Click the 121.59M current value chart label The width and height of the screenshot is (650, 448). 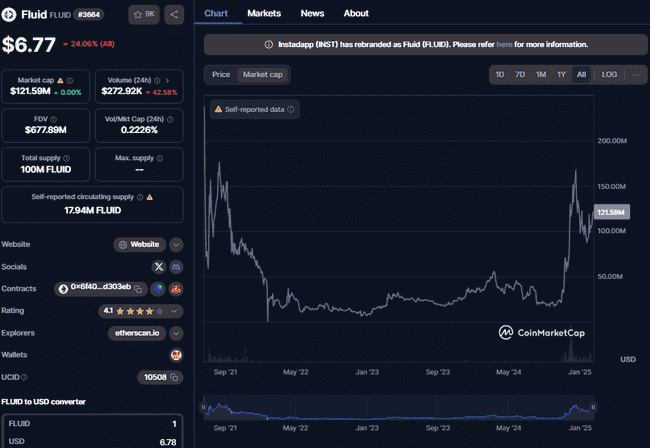[611, 212]
